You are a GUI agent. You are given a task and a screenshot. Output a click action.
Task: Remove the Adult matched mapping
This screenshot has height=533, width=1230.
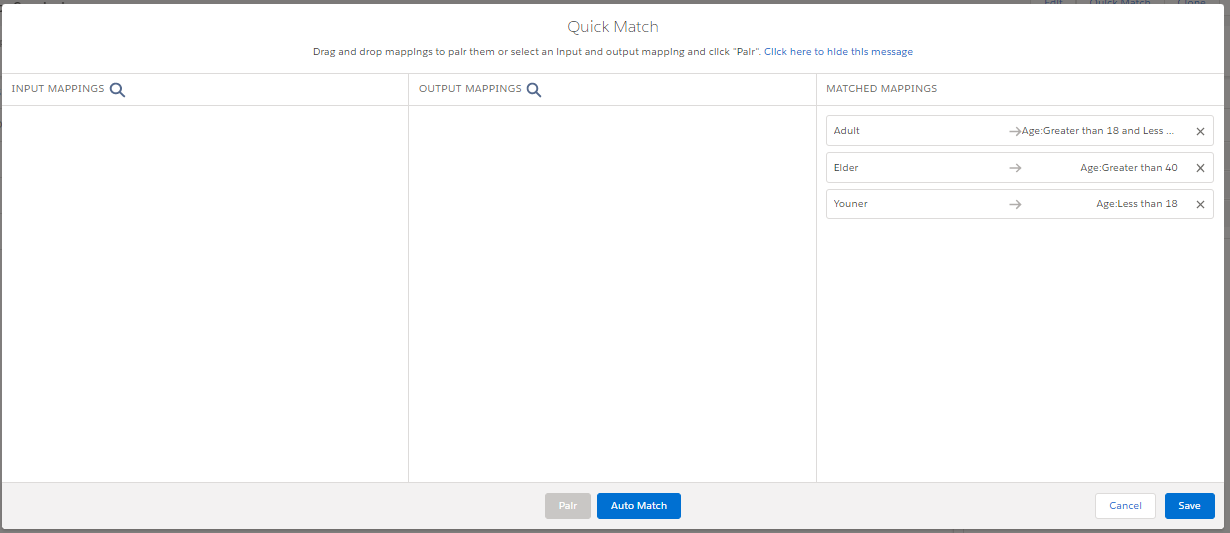click(1200, 131)
